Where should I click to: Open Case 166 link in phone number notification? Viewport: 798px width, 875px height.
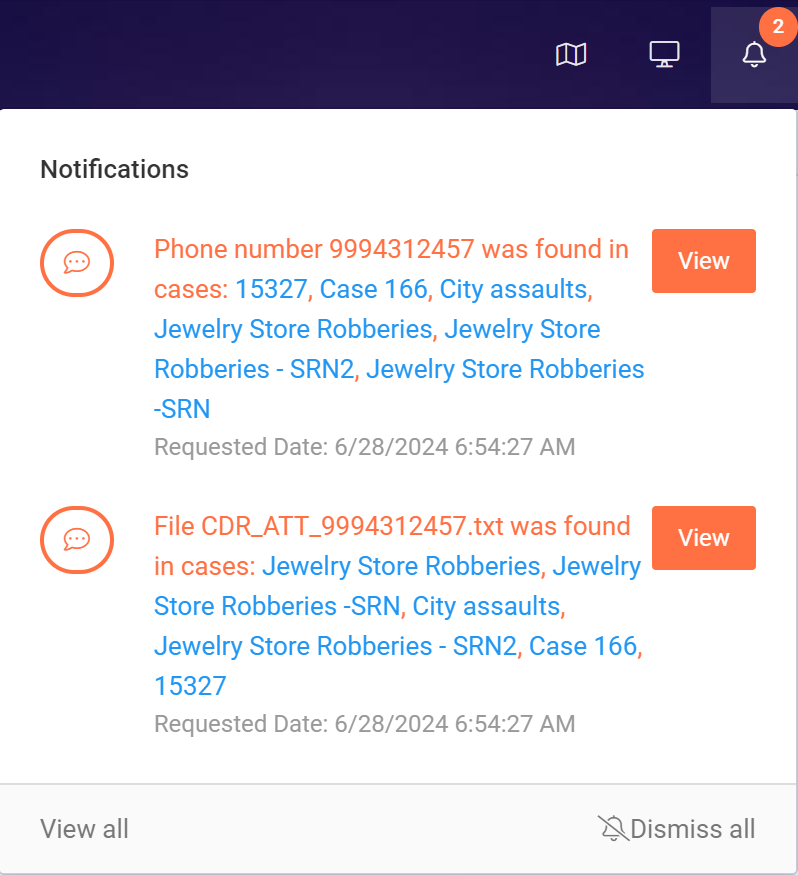374,289
